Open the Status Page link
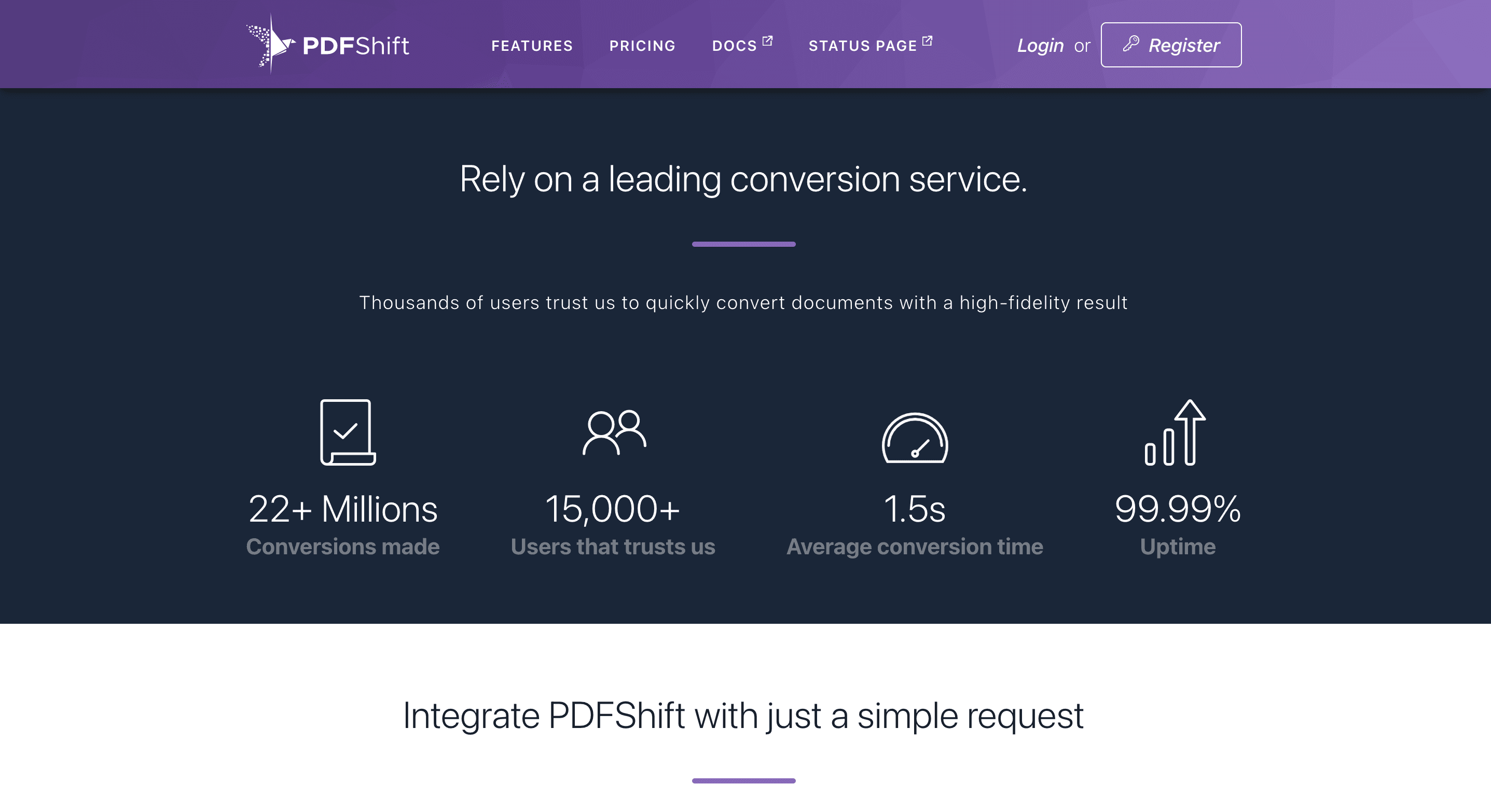The image size is (1491, 812). coord(862,46)
